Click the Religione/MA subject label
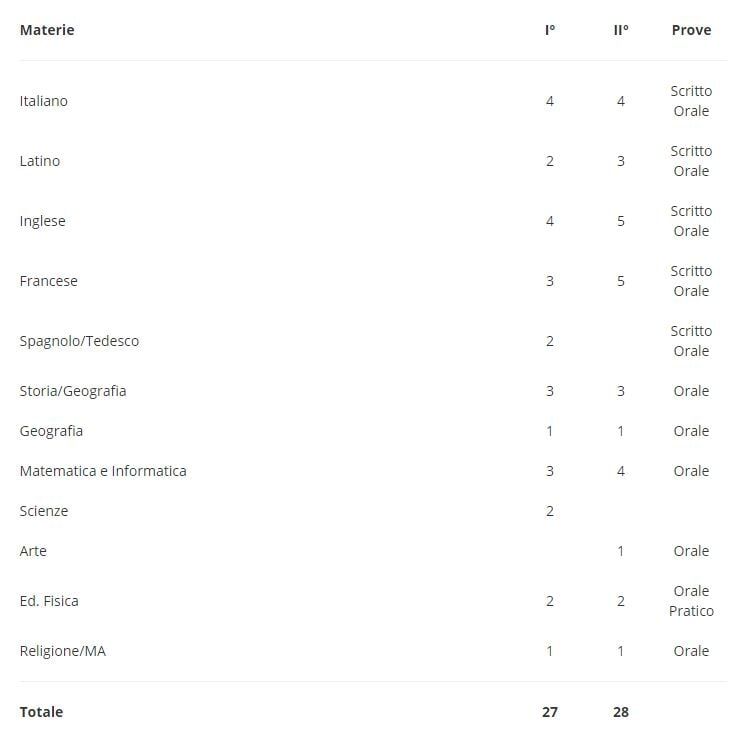 coord(63,651)
